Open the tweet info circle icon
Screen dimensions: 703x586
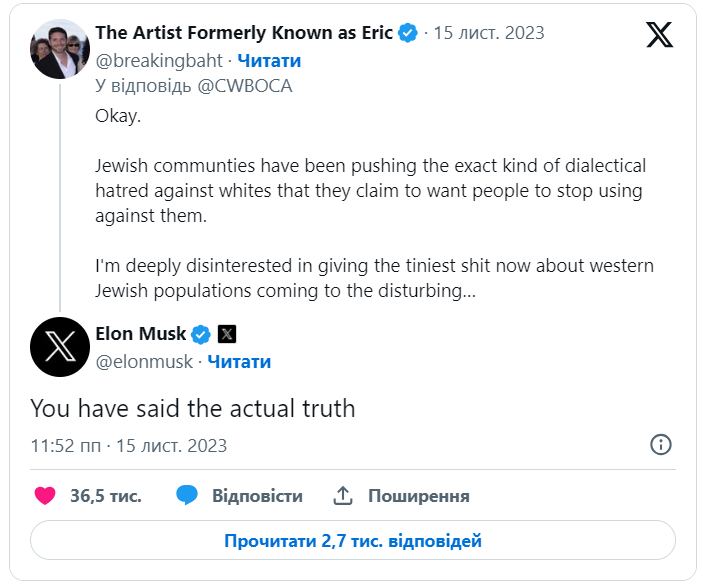(660, 445)
